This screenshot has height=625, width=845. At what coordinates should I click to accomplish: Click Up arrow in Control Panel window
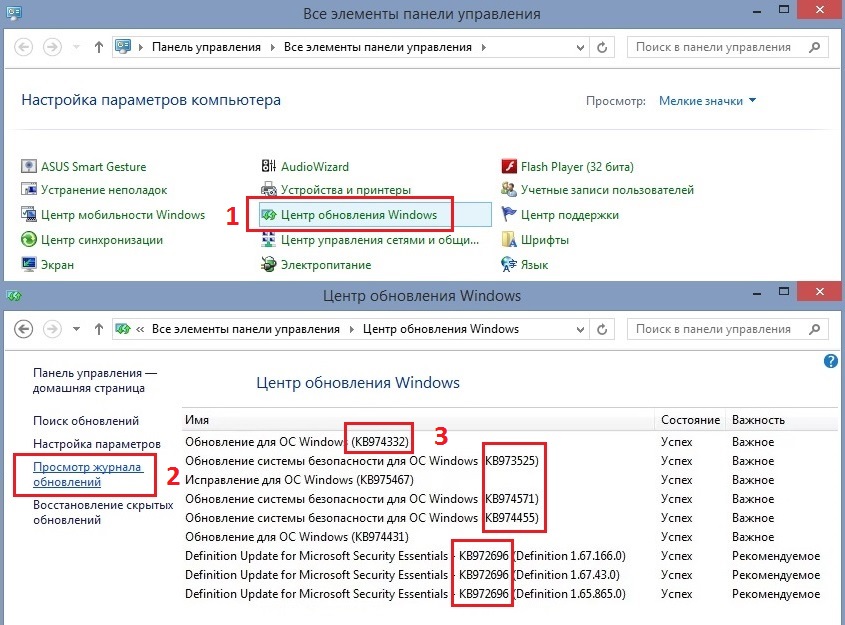99,47
